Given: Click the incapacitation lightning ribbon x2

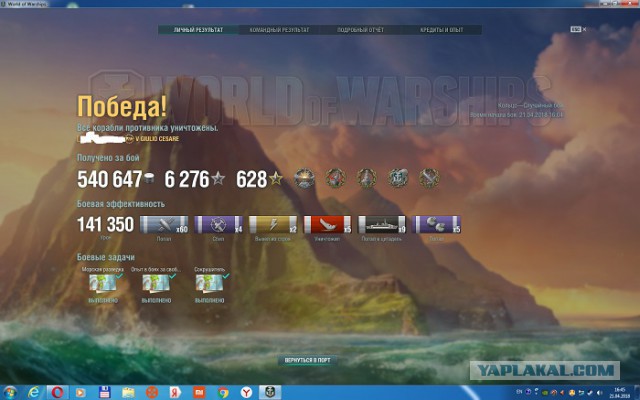Looking at the screenshot, I should (x=273, y=224).
